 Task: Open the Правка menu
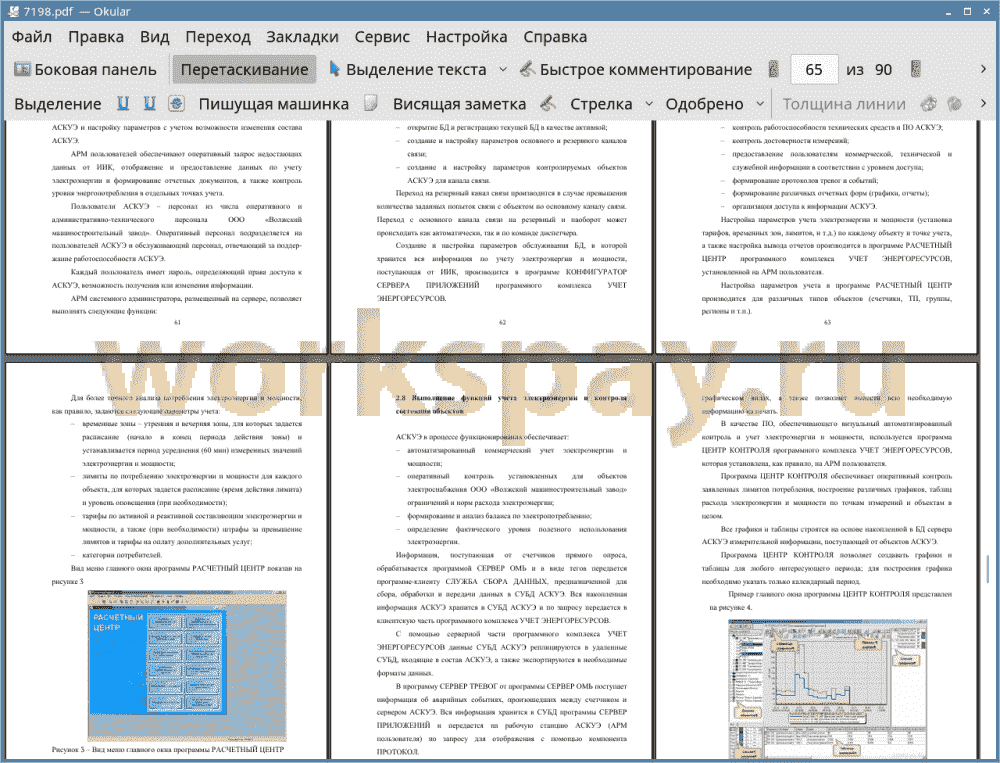click(x=96, y=37)
